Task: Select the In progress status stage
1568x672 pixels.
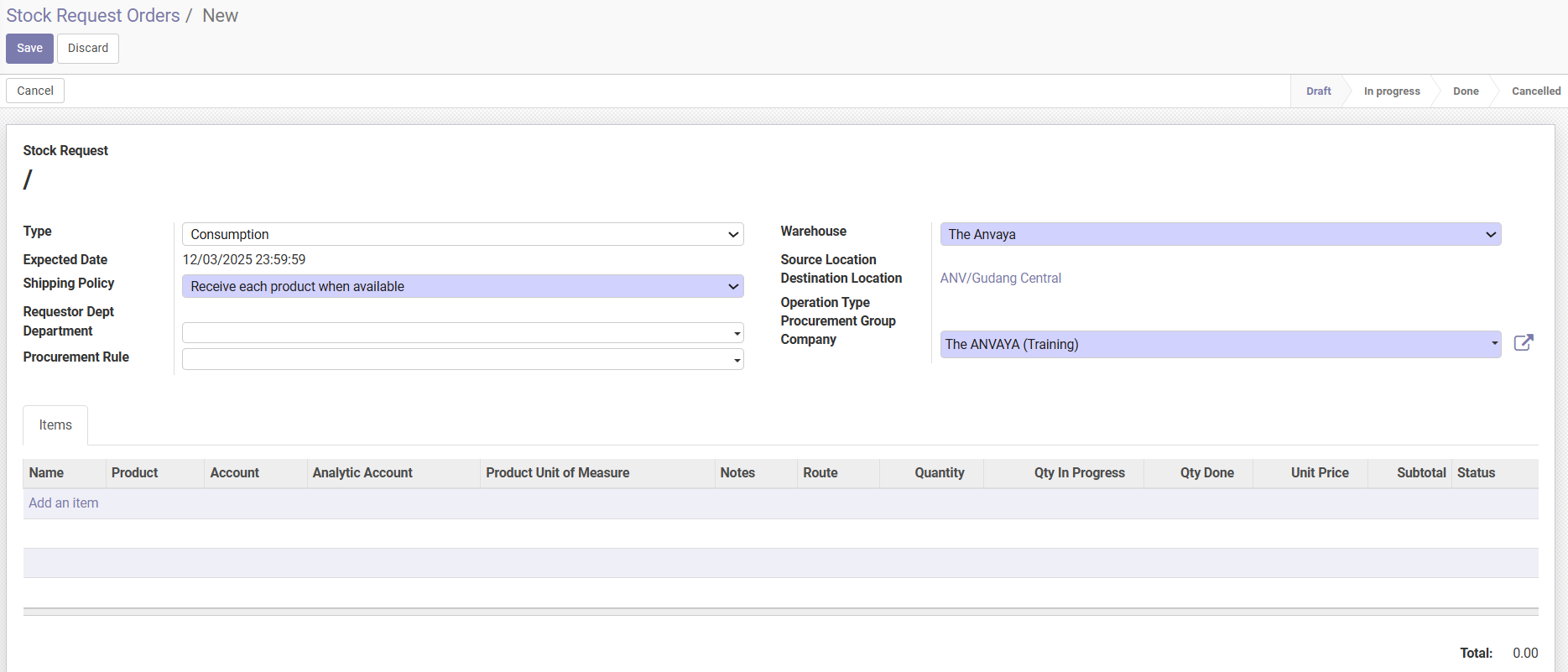Action: 1391,91
